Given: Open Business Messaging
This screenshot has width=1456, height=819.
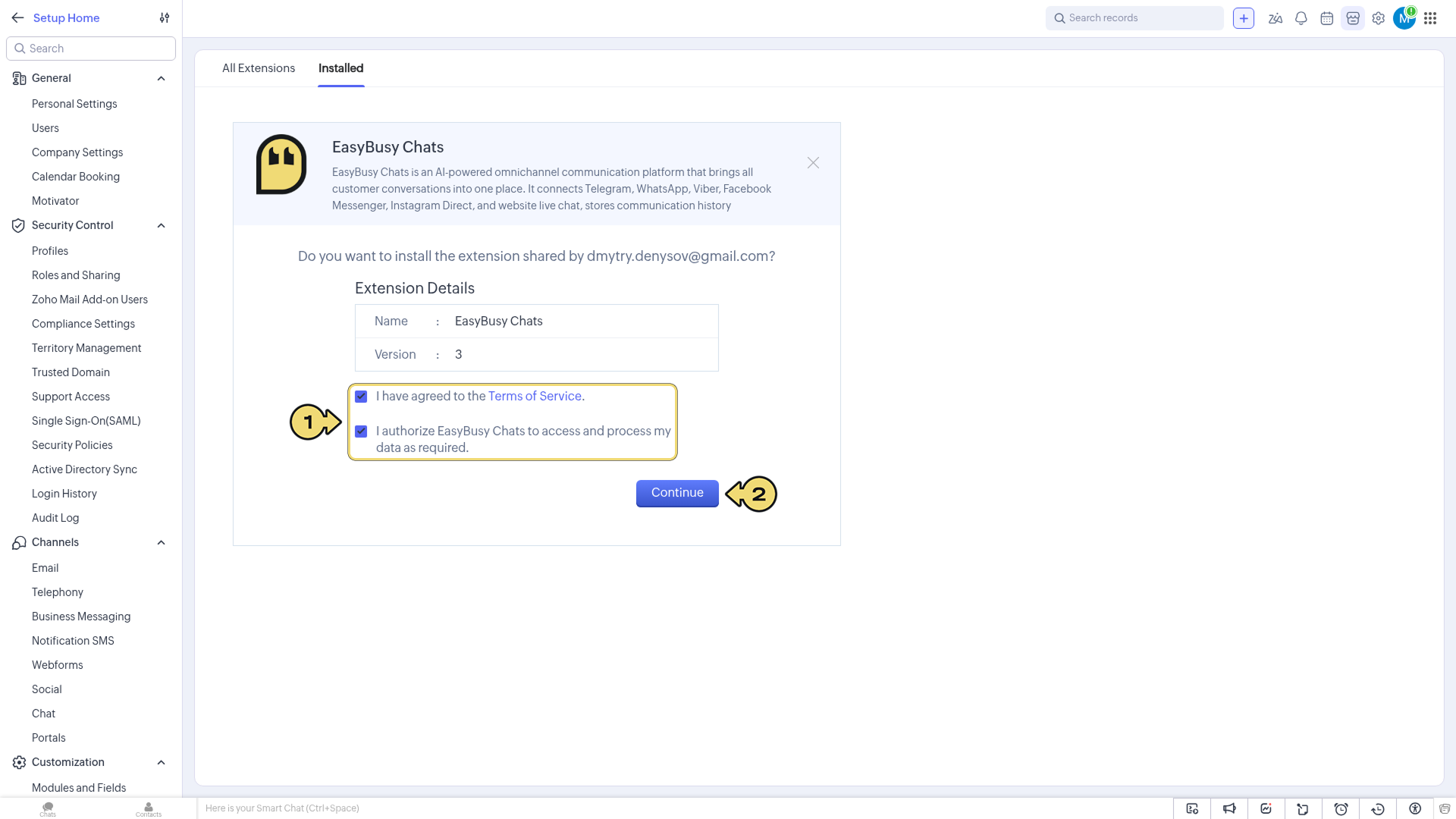Looking at the screenshot, I should (81, 617).
